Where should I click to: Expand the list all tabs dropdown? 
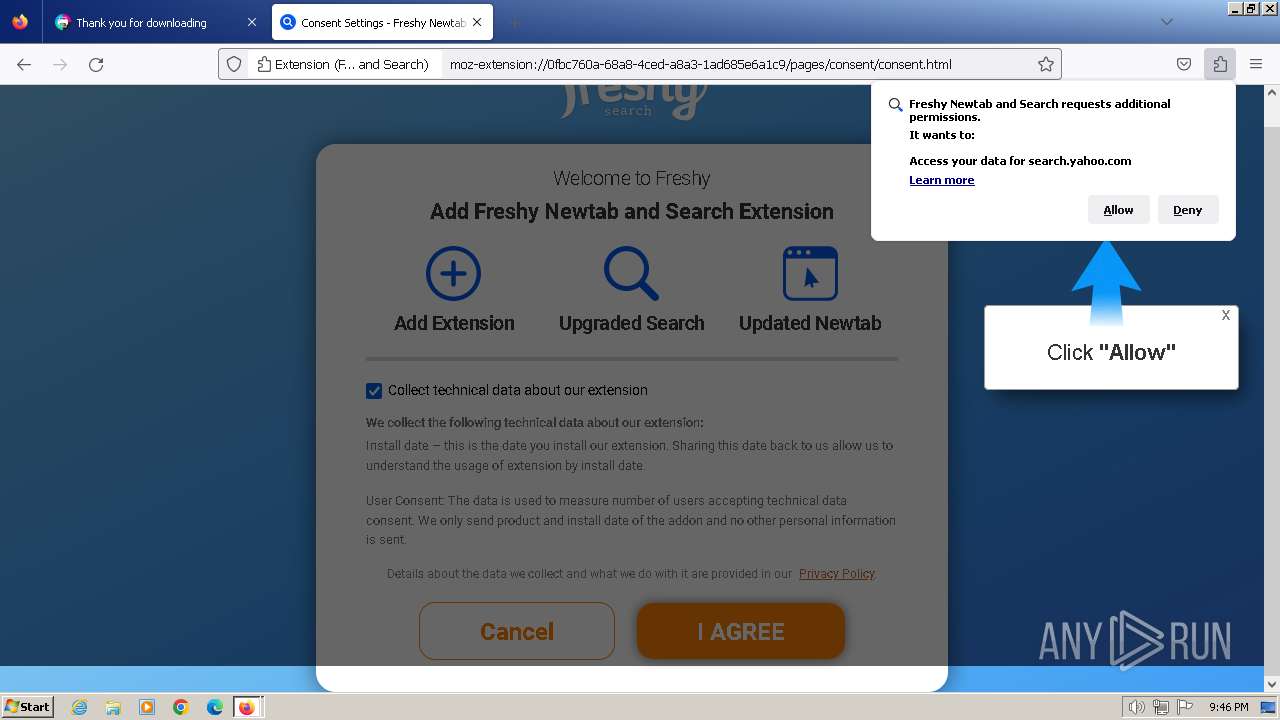[x=1167, y=22]
